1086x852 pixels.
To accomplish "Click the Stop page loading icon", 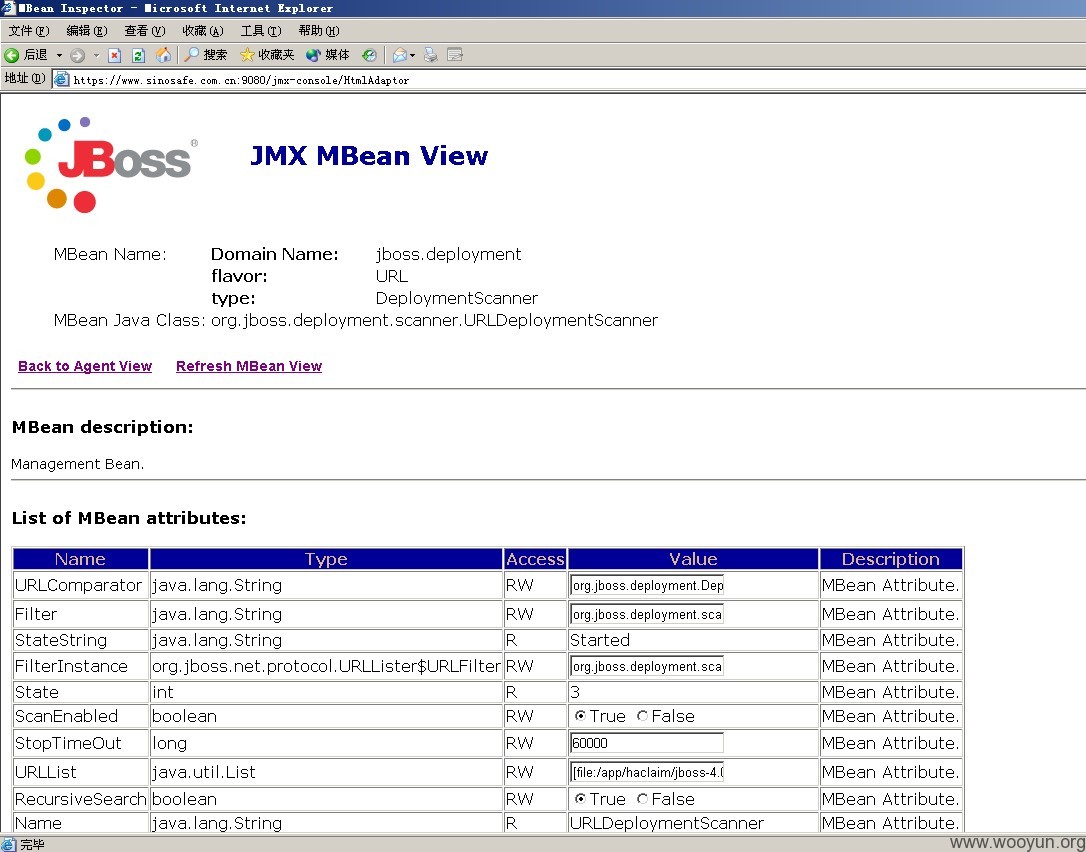I will click(115, 55).
